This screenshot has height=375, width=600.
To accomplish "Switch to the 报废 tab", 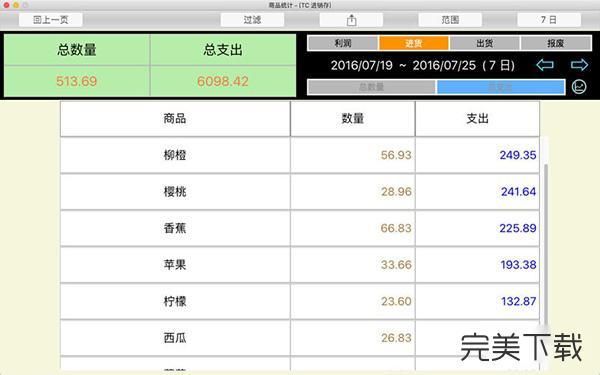I will click(556, 43).
